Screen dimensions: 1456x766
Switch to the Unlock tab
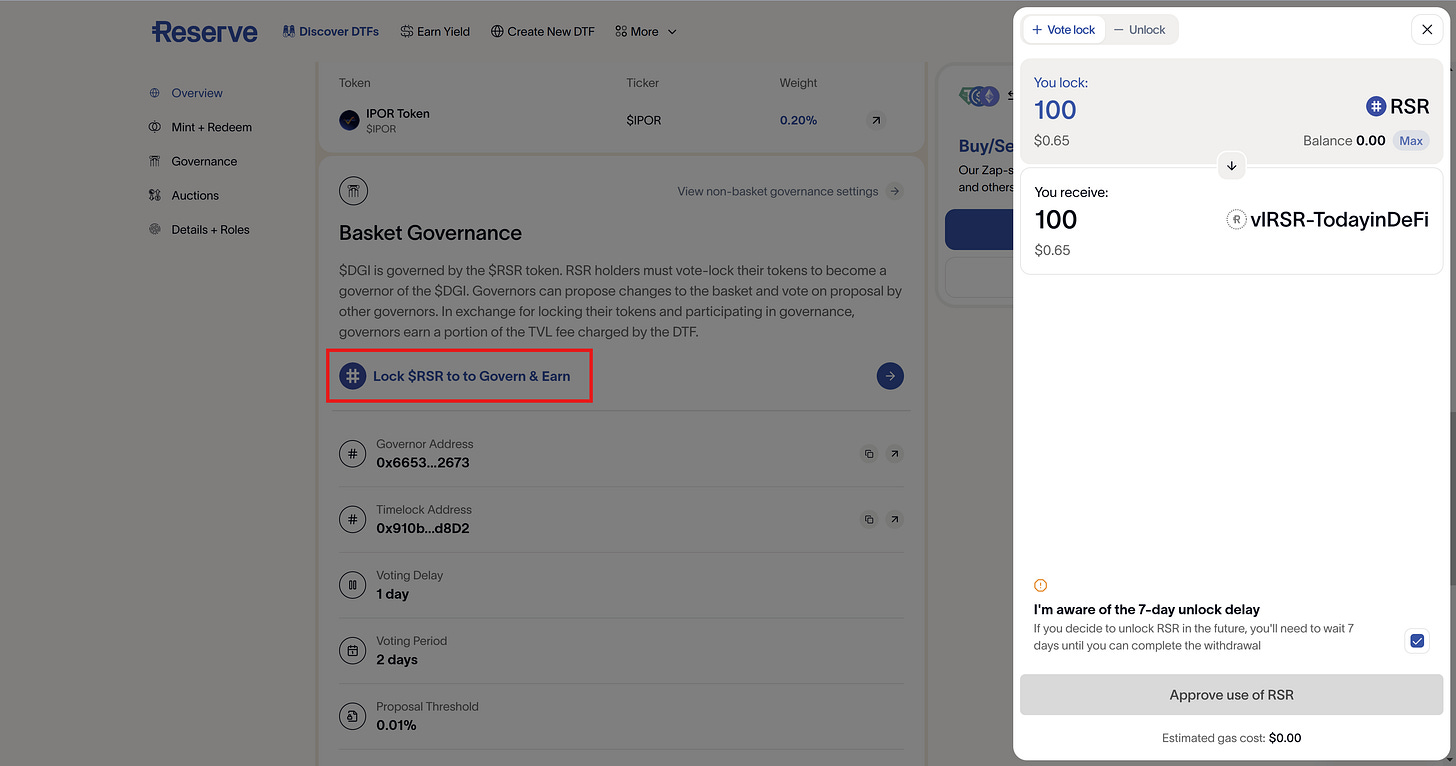[x=1139, y=30]
